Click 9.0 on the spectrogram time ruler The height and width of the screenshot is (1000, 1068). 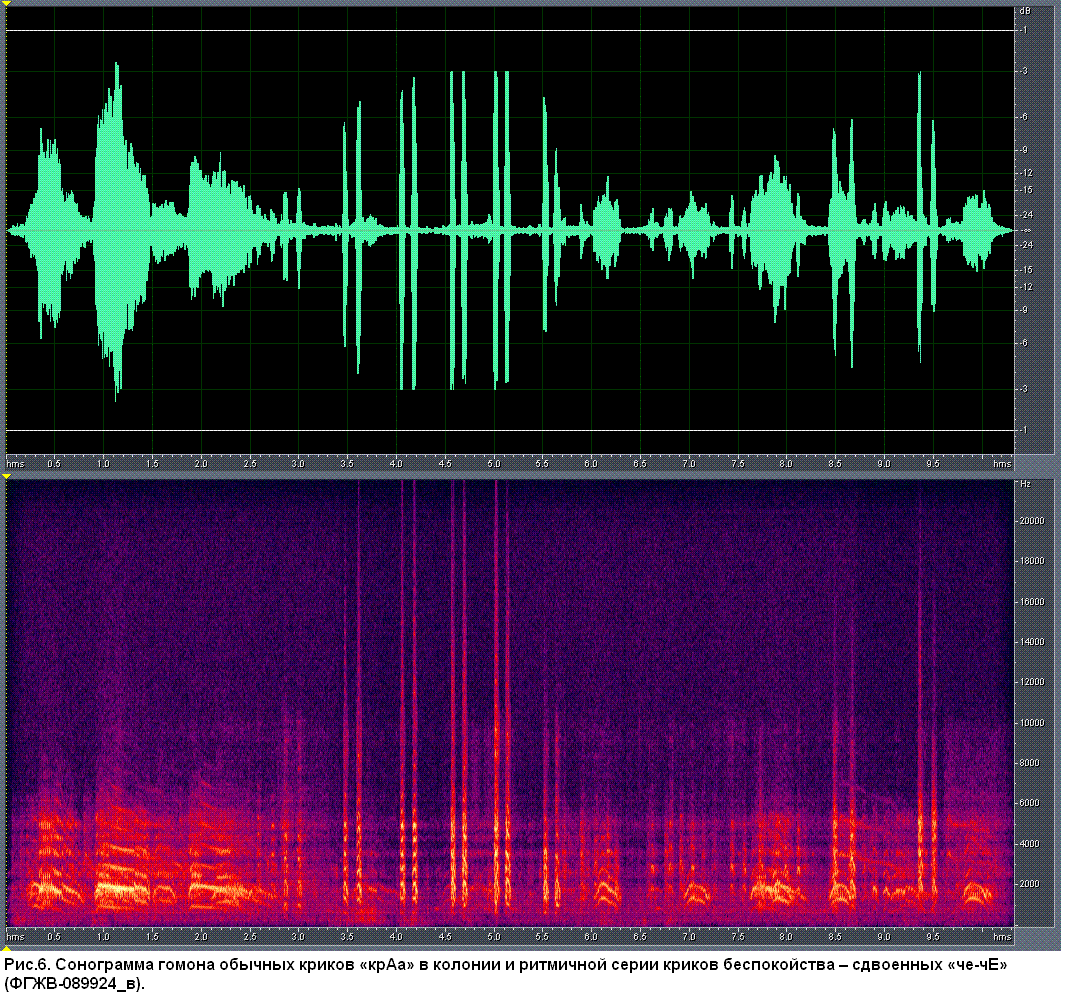click(884, 937)
